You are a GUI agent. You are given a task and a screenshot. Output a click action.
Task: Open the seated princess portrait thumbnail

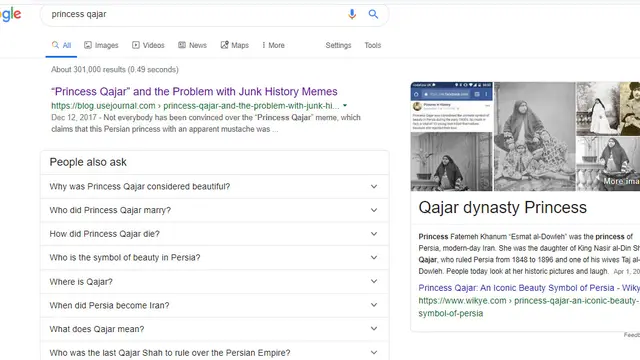click(x=535, y=136)
